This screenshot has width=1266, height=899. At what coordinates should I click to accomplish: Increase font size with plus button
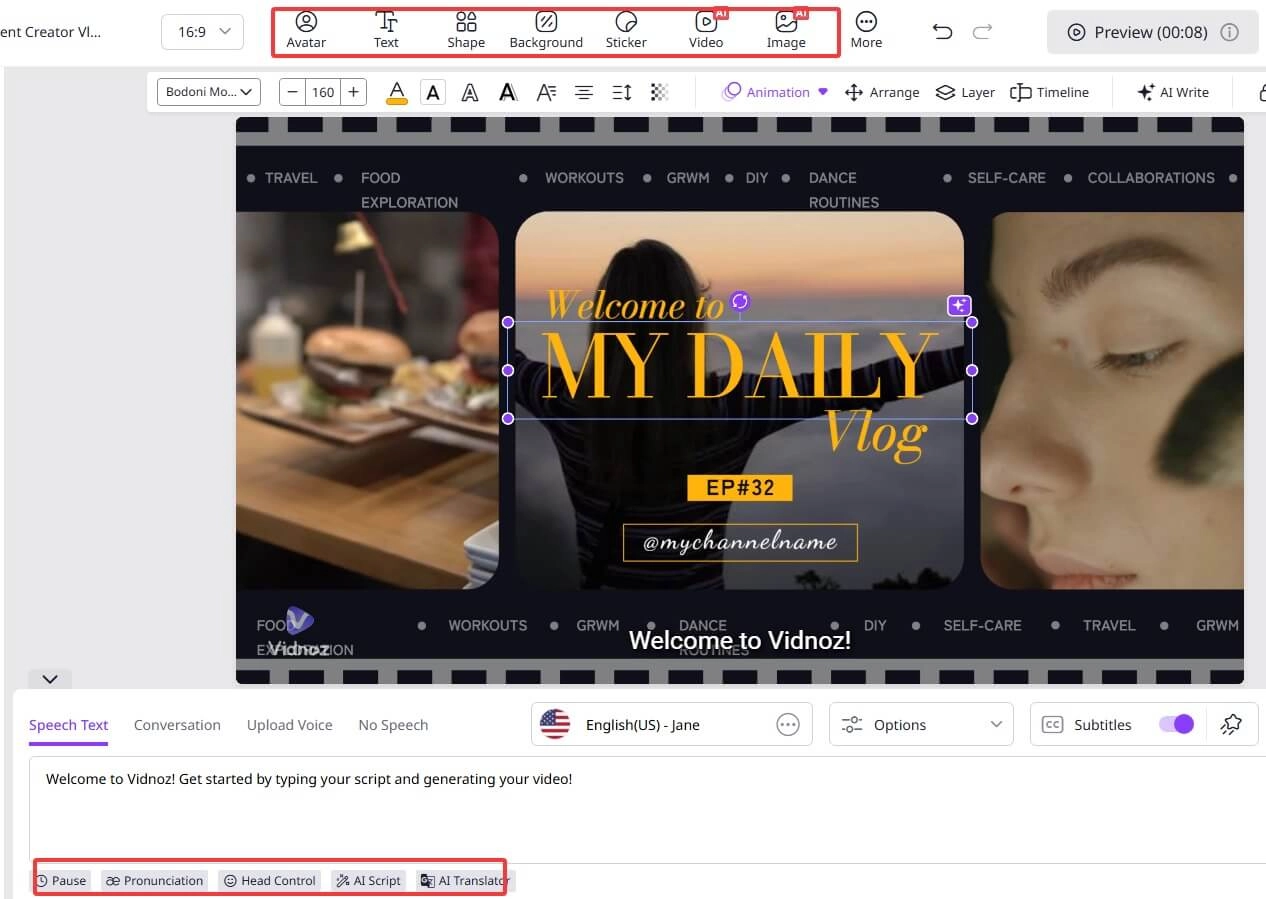(353, 92)
